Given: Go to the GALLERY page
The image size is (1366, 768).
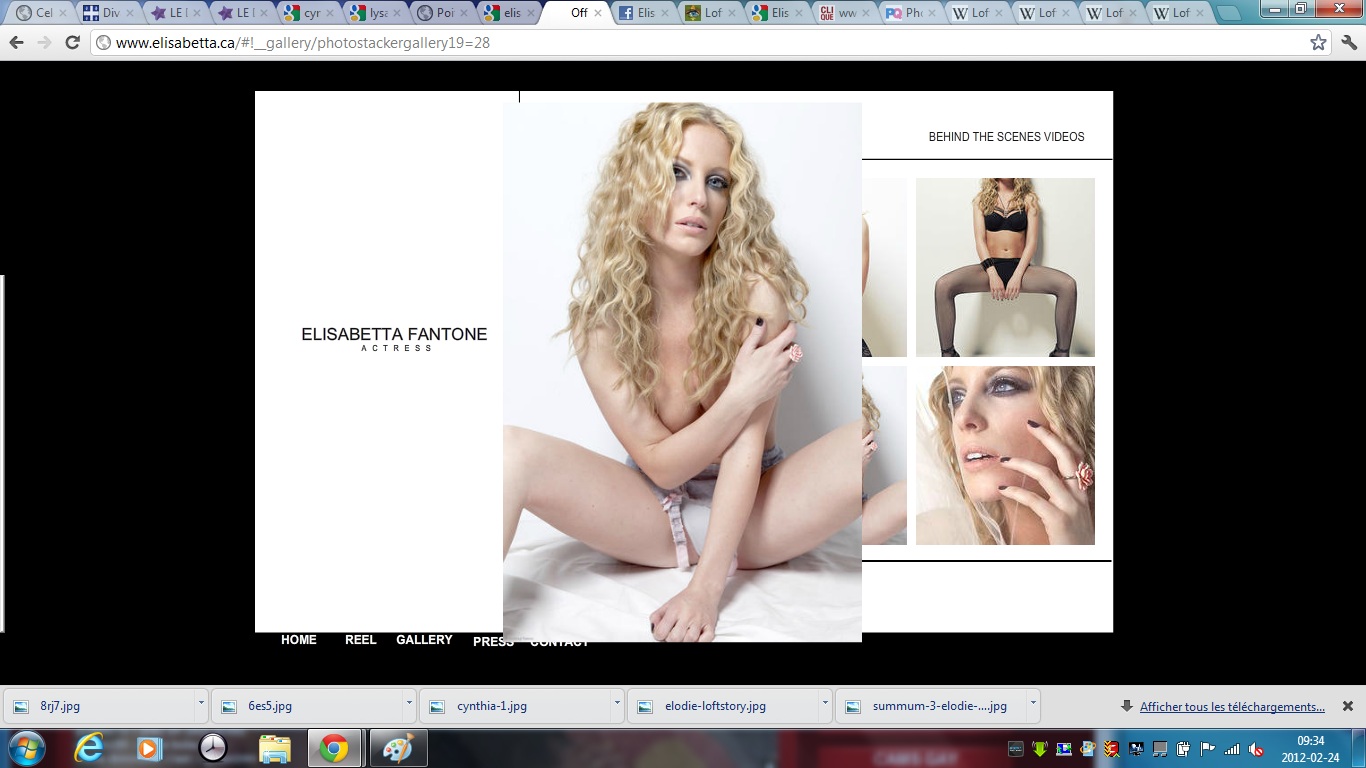Looking at the screenshot, I should 424,640.
